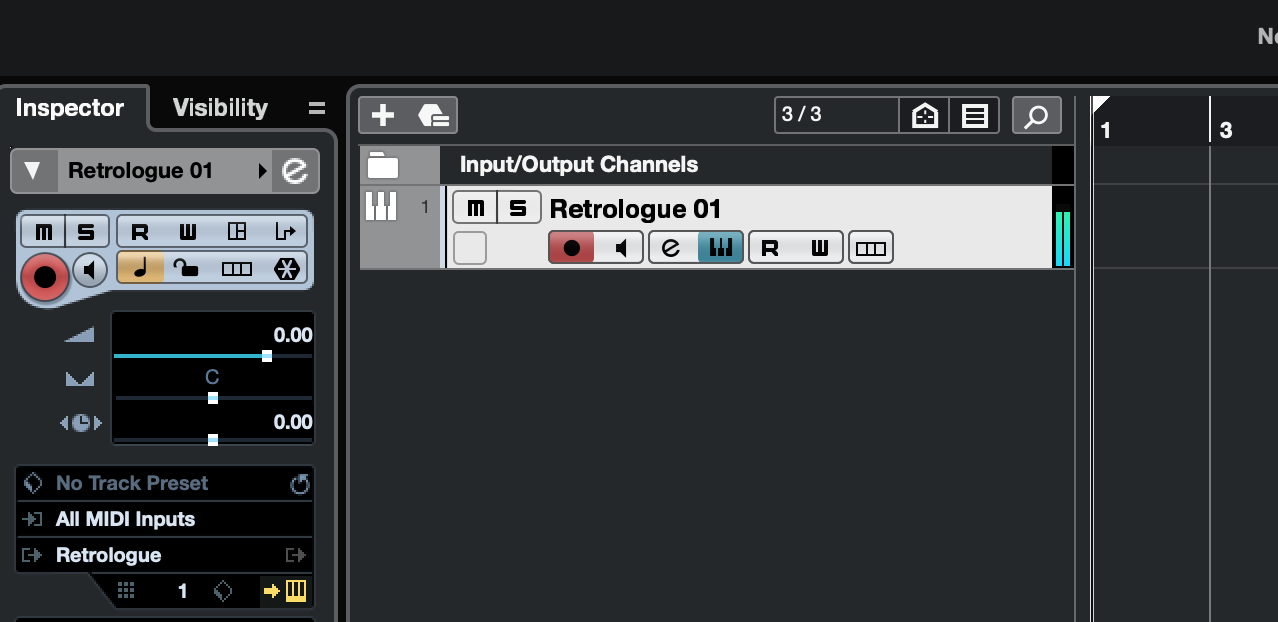
Task: Collapse Inspector section via triangle arrow
Action: pyautogui.click(x=33, y=171)
